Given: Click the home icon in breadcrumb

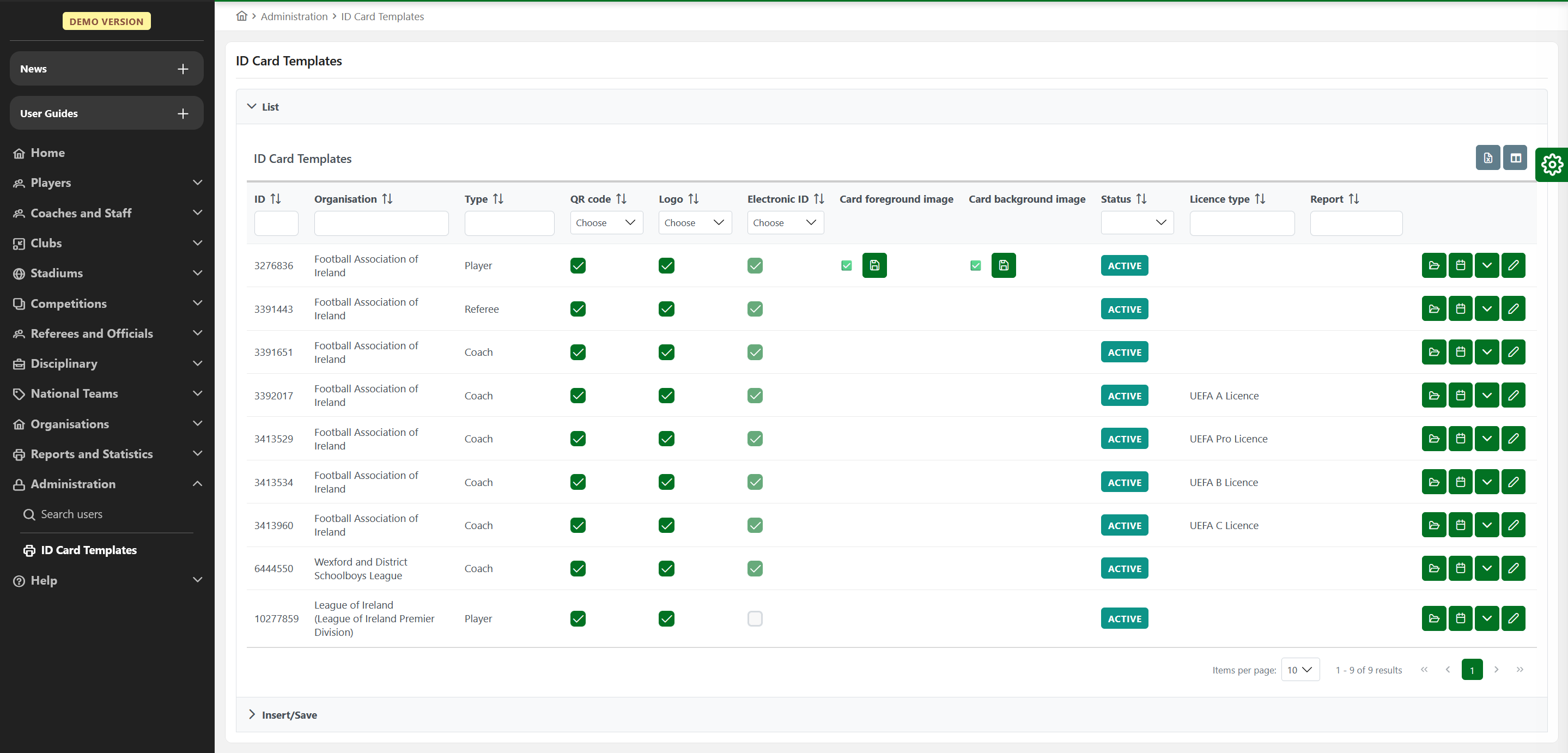Looking at the screenshot, I should [242, 16].
